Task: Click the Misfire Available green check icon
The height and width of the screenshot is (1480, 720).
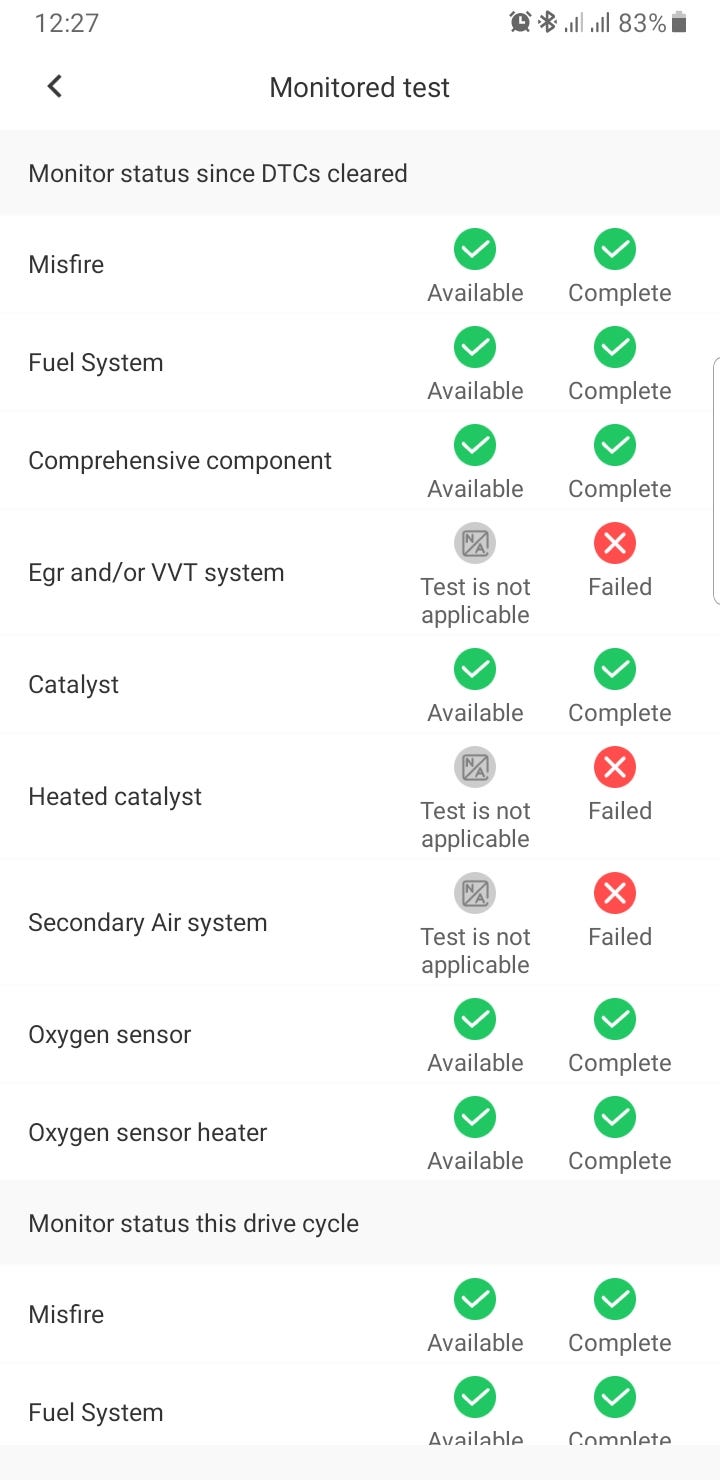Action: click(475, 250)
